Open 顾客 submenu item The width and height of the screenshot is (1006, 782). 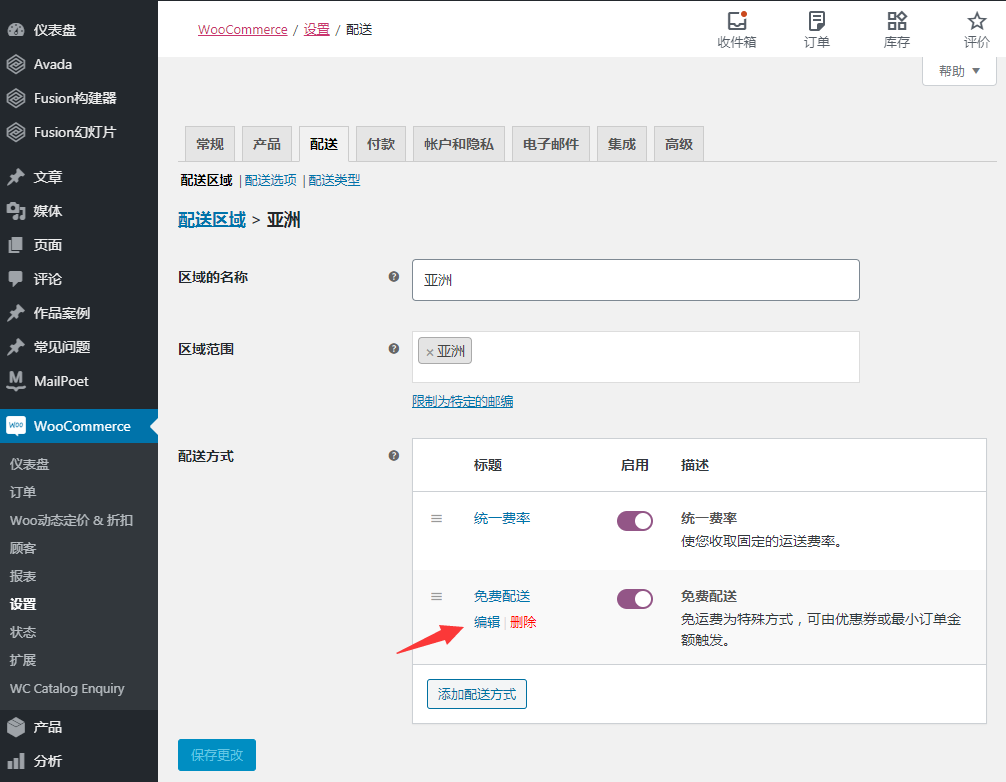click(23, 548)
